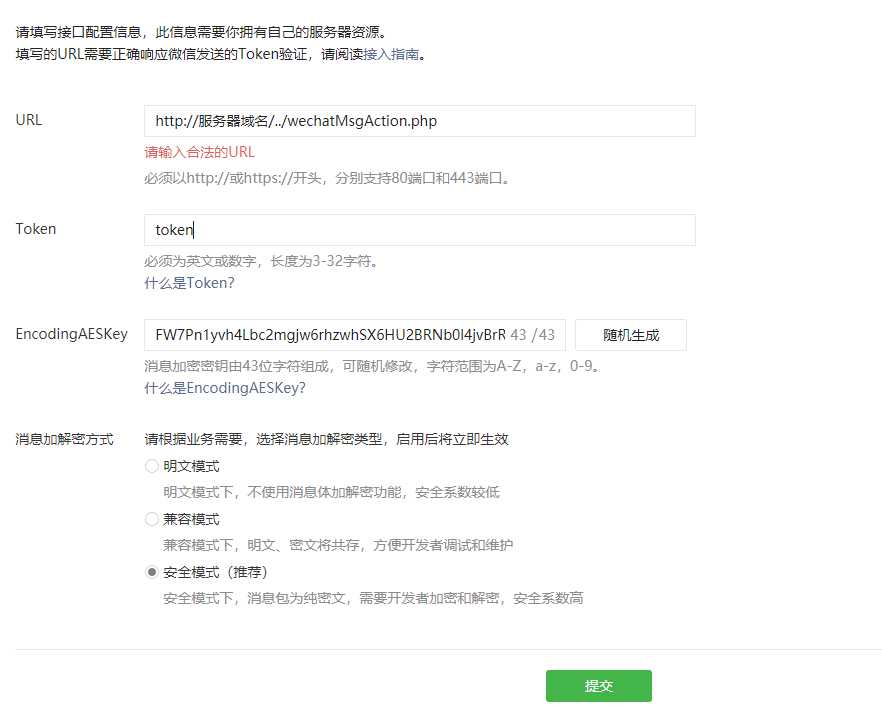This screenshot has width=882, height=709.
Task: Select the 安全模式（推荐）secure mode radio button
Action: coord(152,572)
